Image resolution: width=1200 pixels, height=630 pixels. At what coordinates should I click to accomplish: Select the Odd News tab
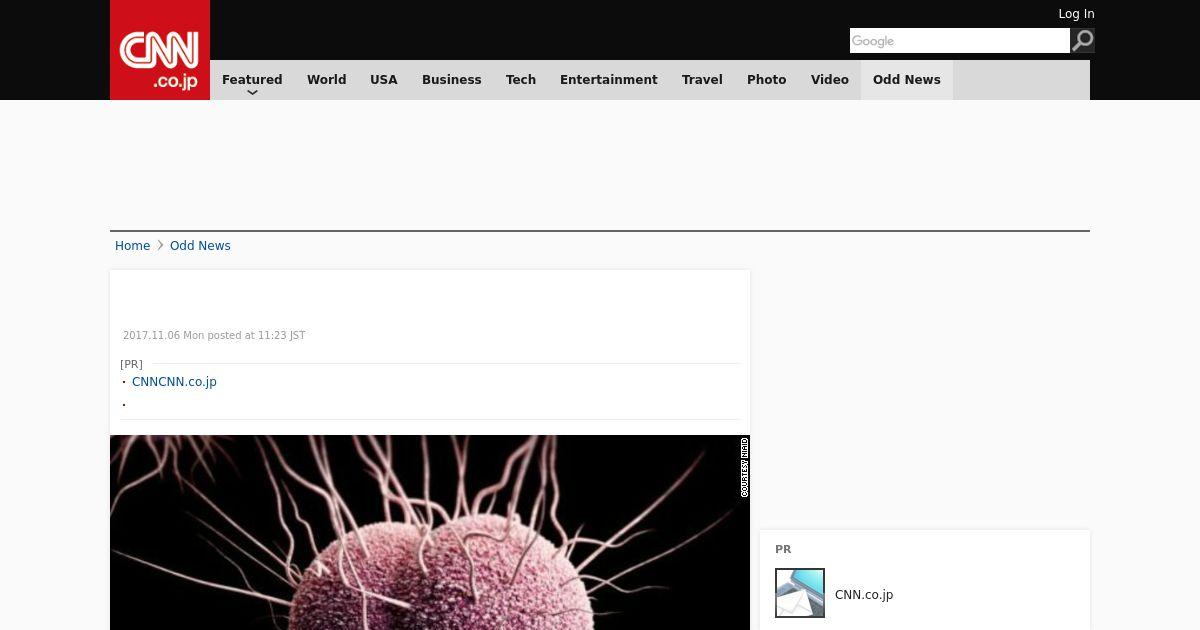(x=907, y=80)
